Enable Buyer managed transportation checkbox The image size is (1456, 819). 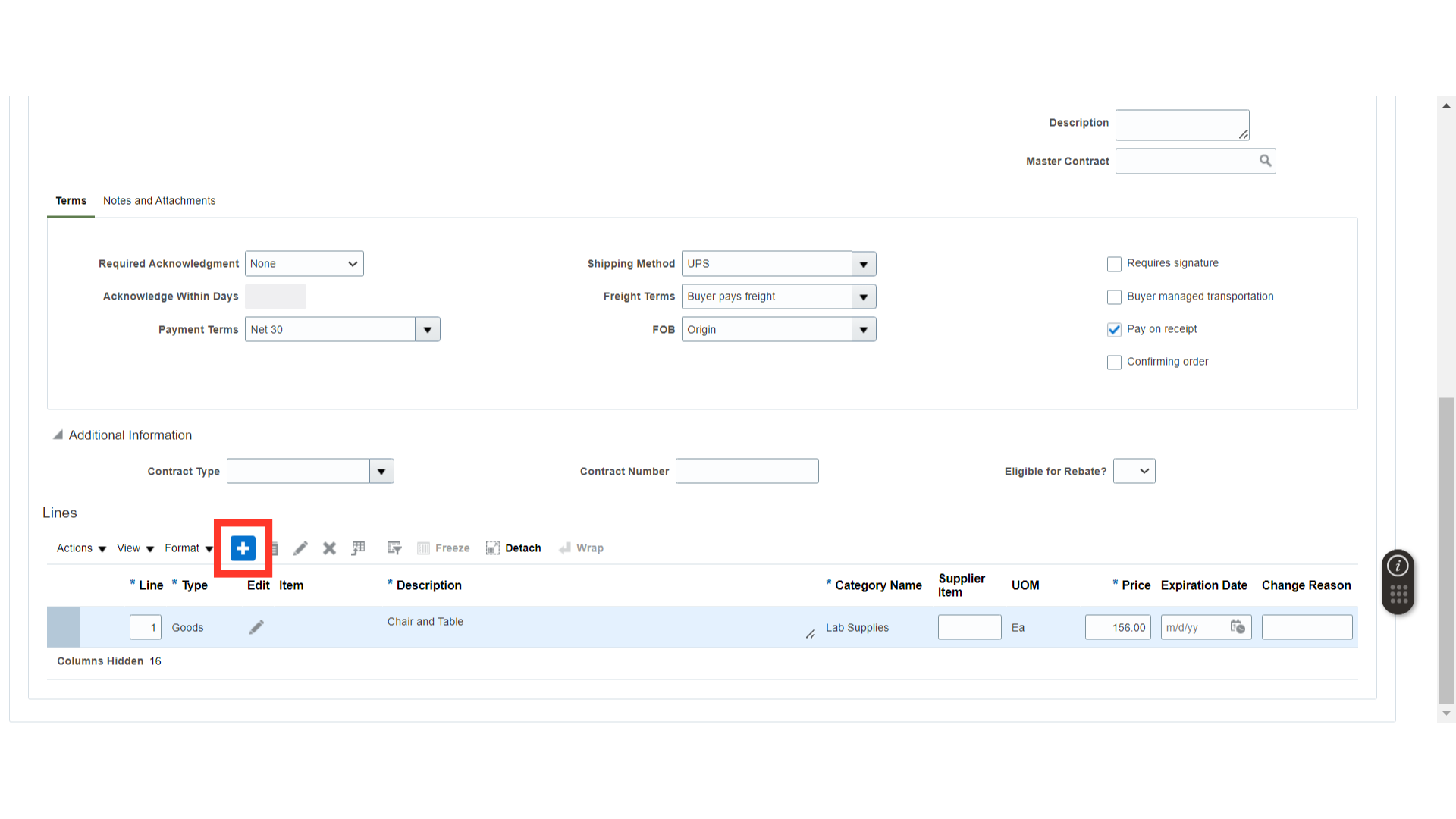[x=1114, y=297]
